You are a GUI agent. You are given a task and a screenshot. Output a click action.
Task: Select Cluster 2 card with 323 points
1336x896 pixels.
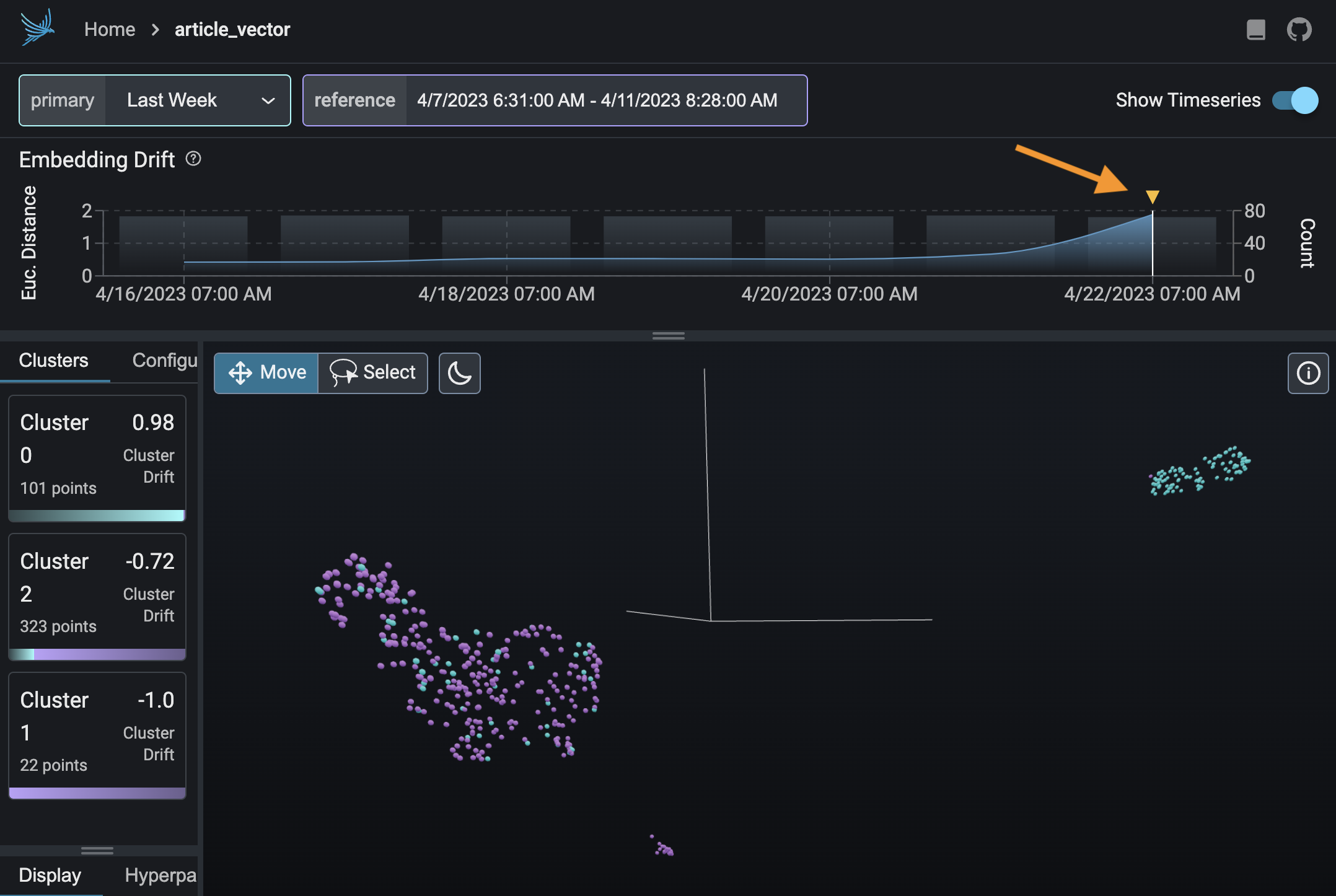point(97,596)
